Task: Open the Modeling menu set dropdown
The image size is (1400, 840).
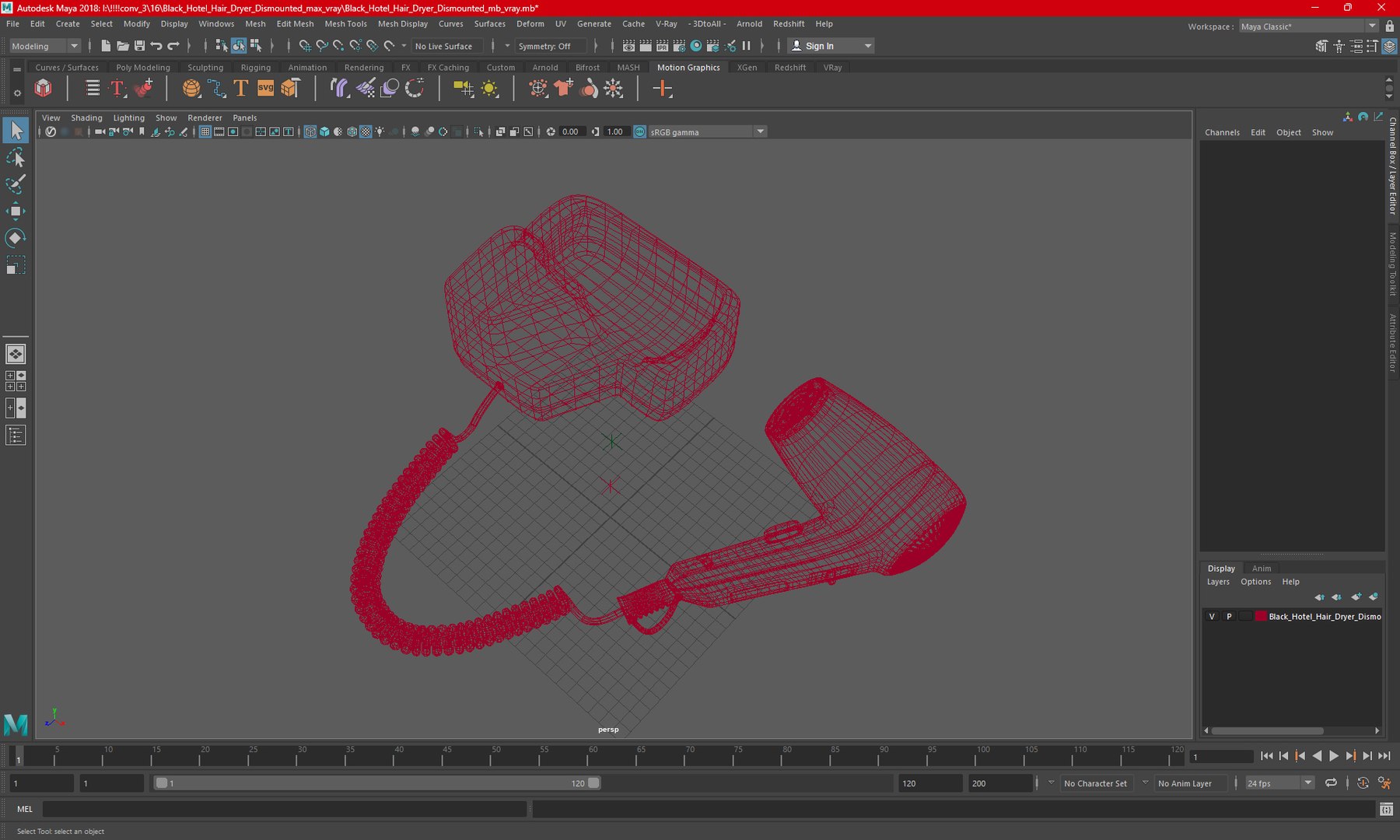Action: tap(44, 46)
